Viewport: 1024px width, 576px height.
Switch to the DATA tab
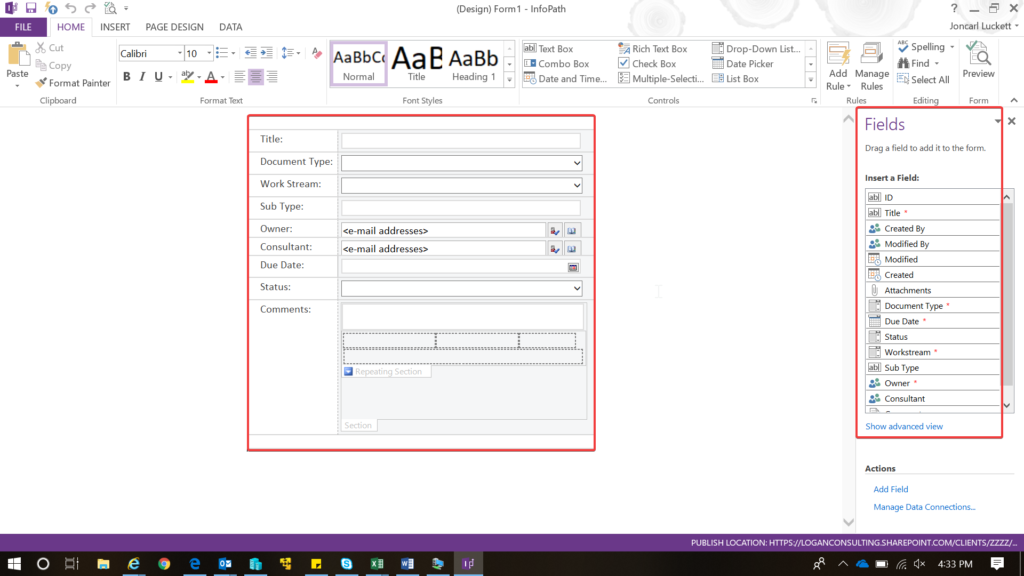231,27
